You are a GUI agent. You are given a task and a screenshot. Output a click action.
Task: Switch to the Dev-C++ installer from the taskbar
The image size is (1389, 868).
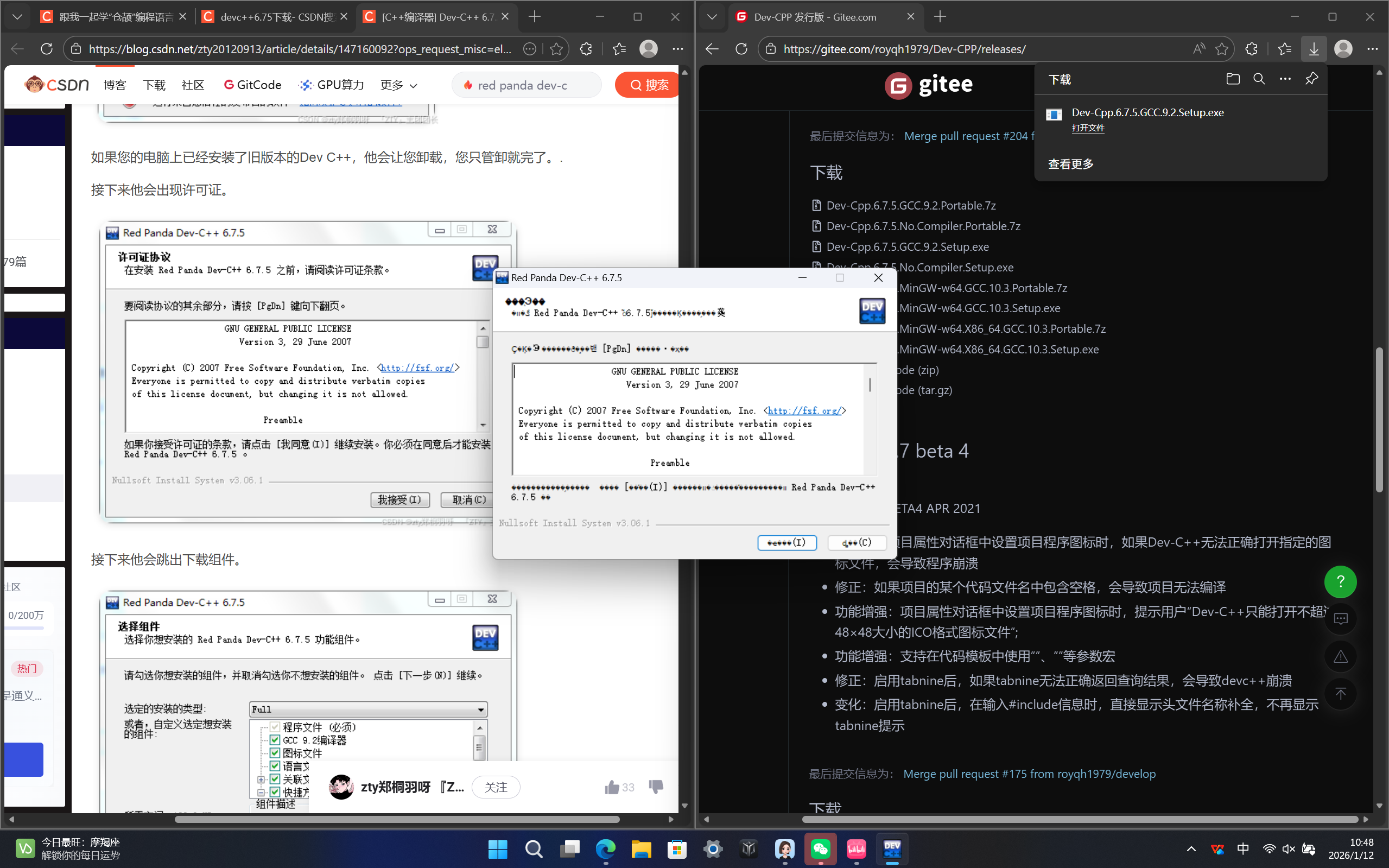pyautogui.click(x=892, y=850)
